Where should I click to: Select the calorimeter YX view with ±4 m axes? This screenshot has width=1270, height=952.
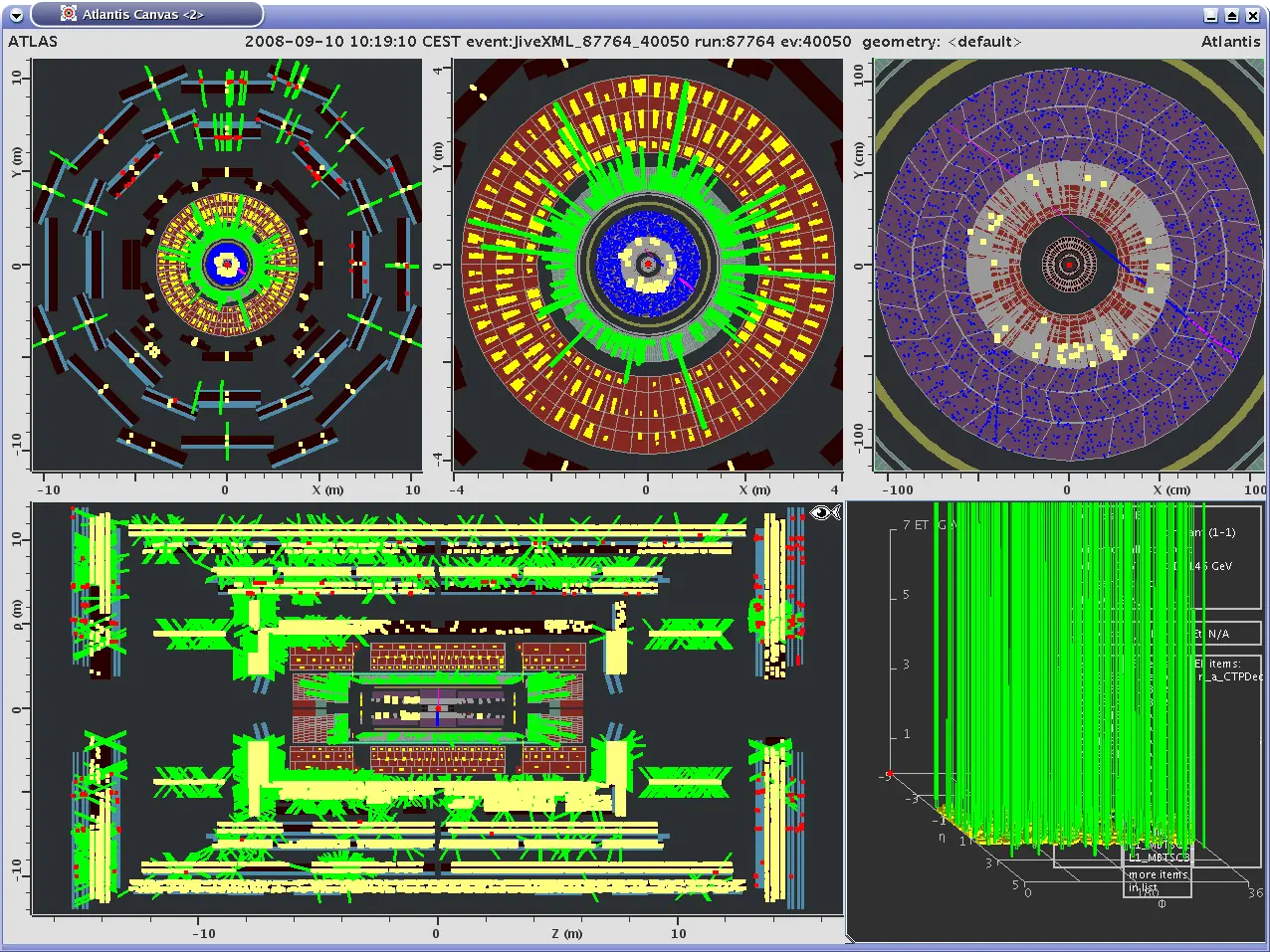(x=648, y=265)
